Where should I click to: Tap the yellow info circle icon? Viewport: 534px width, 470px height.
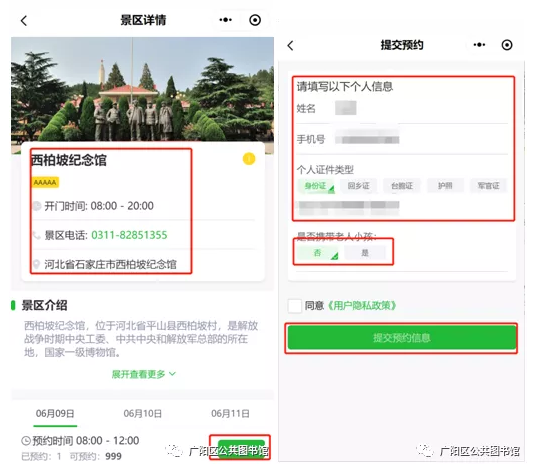[249, 159]
